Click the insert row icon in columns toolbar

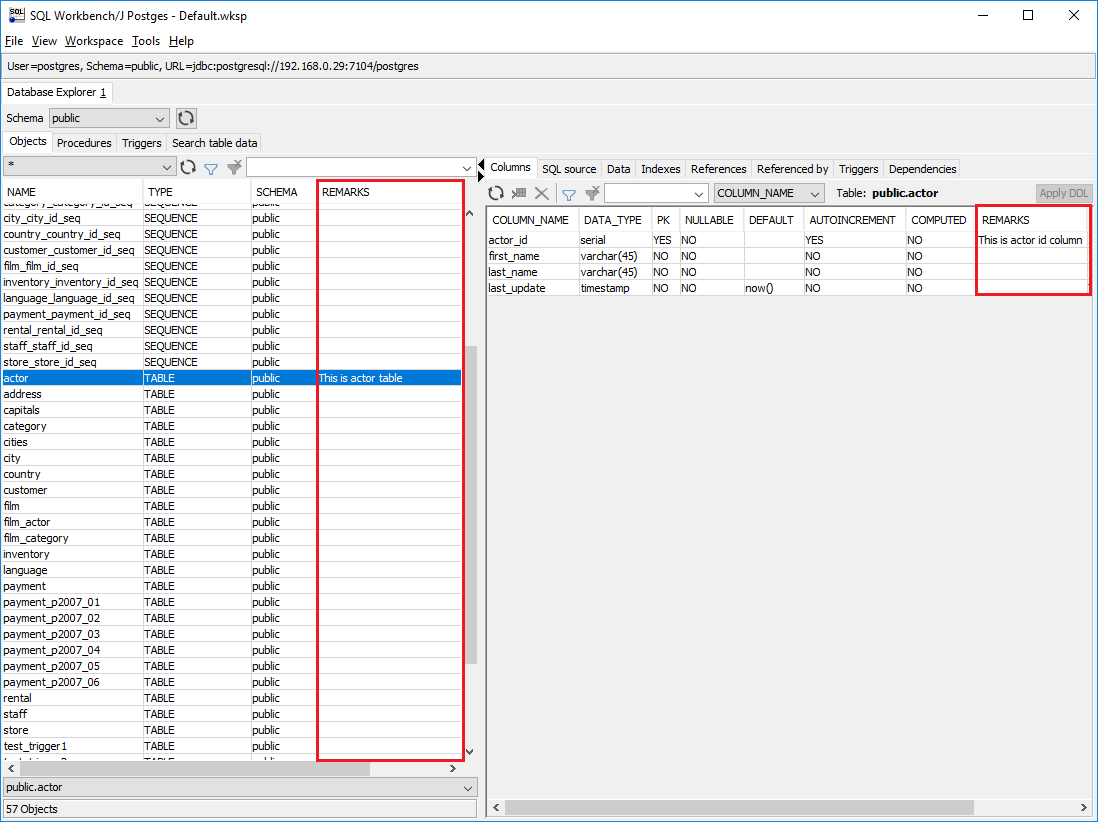(x=519, y=193)
